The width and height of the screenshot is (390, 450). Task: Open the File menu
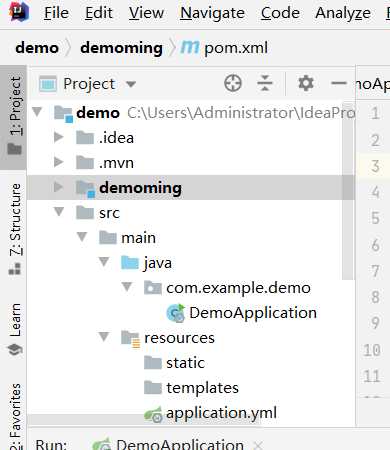(x=56, y=13)
